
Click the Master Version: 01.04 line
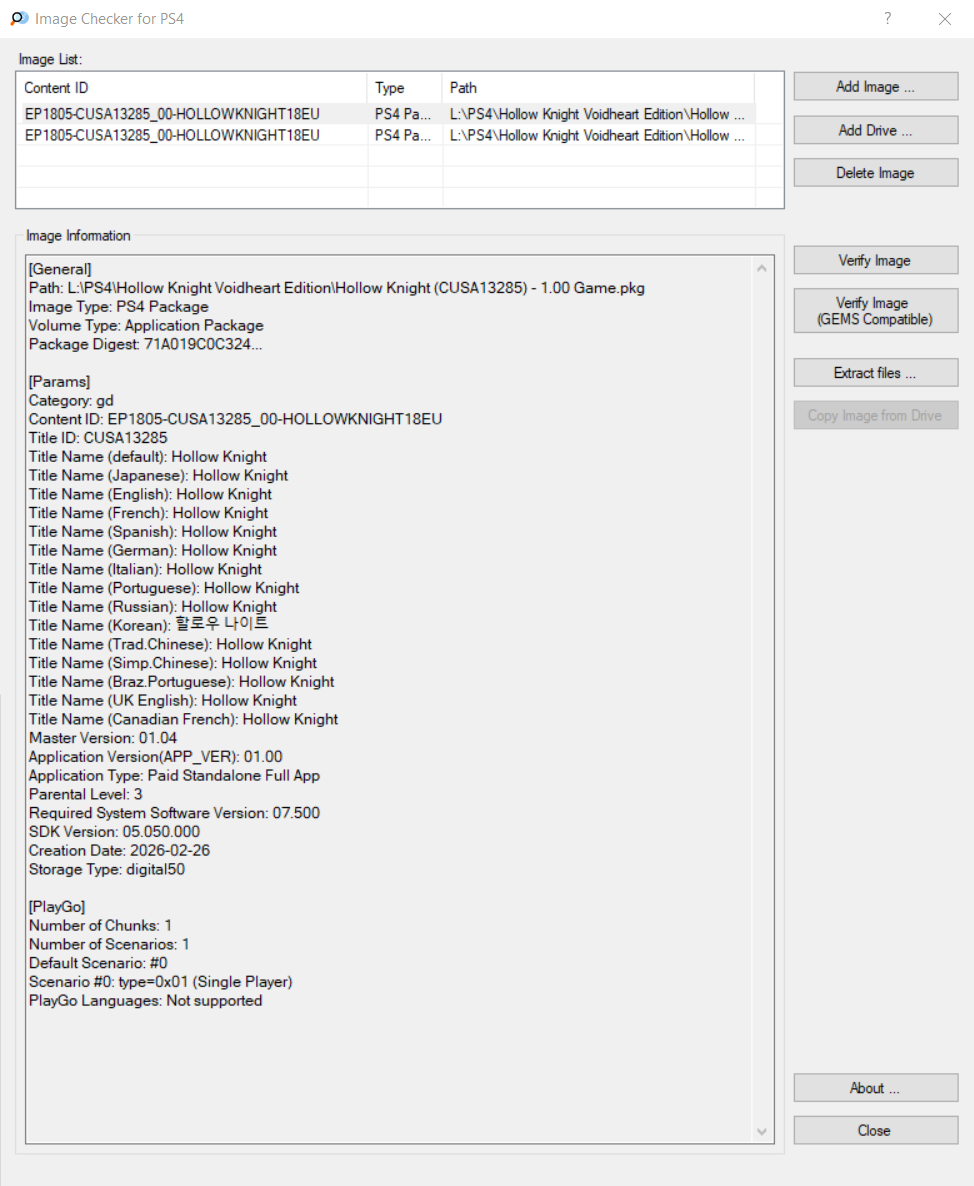pos(103,738)
